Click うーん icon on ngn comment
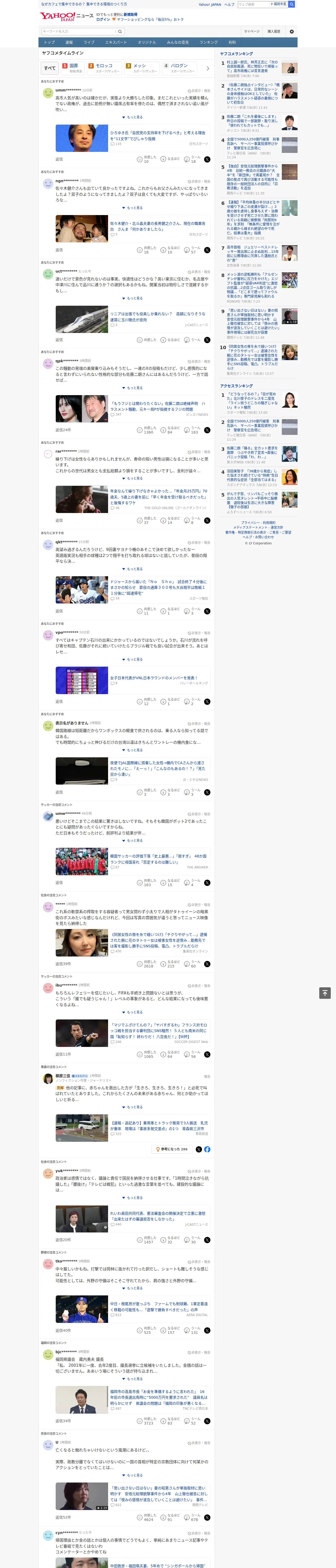Screen dimensions: 336x1568 point(187,250)
